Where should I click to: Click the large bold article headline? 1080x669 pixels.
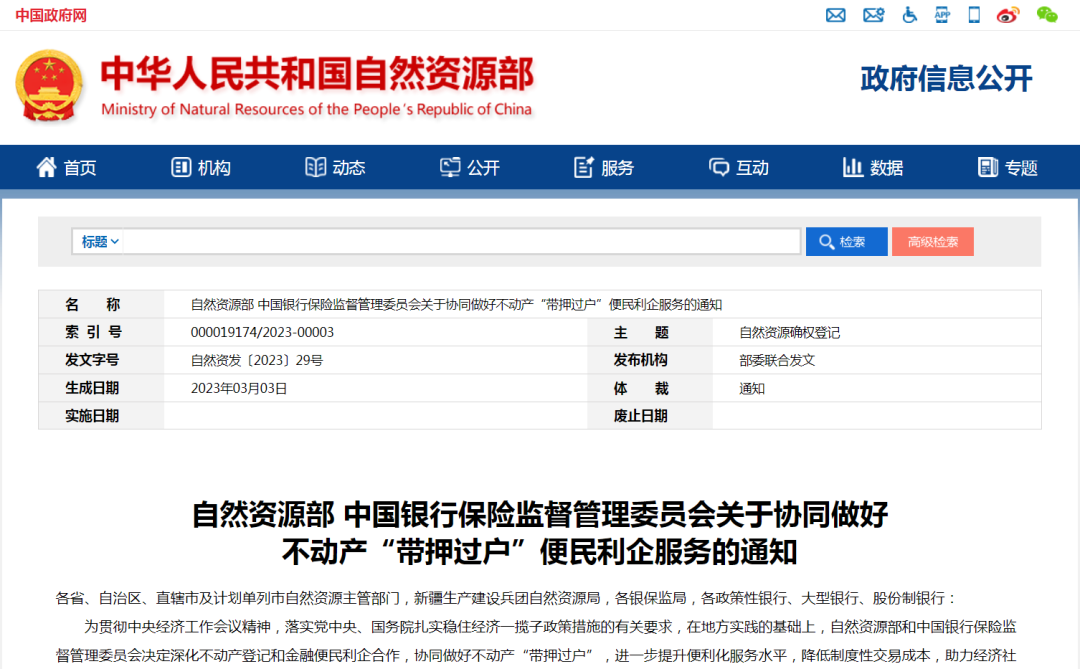(540, 533)
